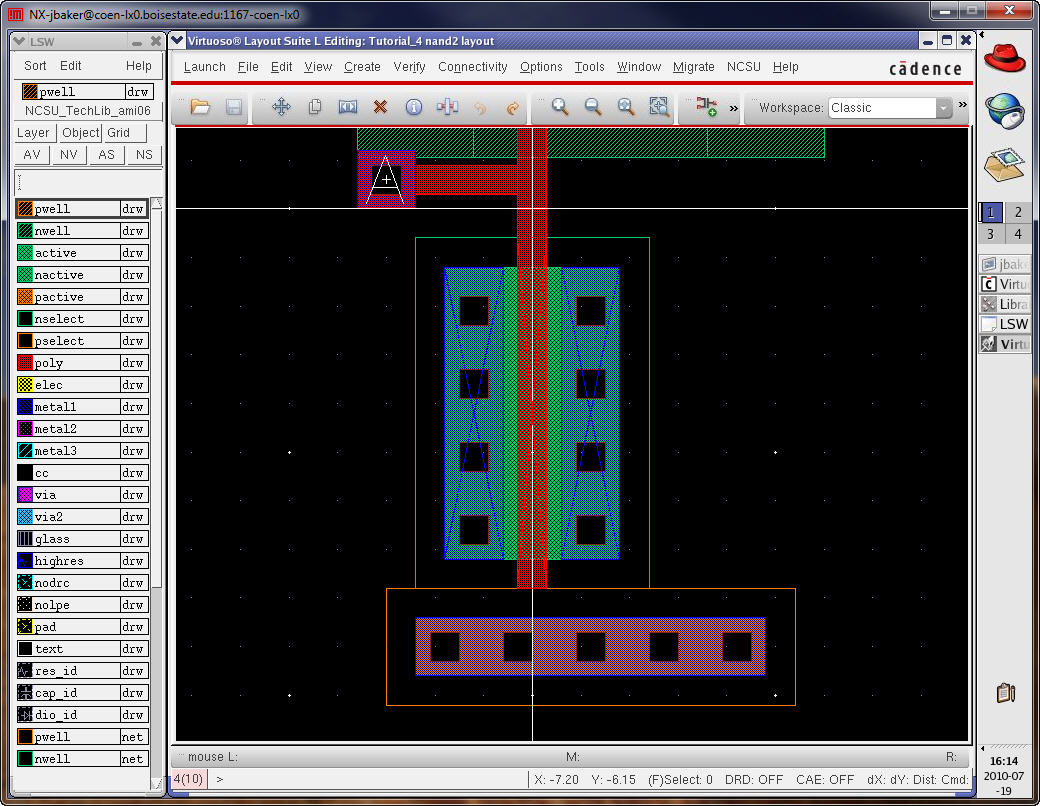The image size is (1040, 806).
Task: Toggle no layers selectable with NS
Action: [144, 155]
